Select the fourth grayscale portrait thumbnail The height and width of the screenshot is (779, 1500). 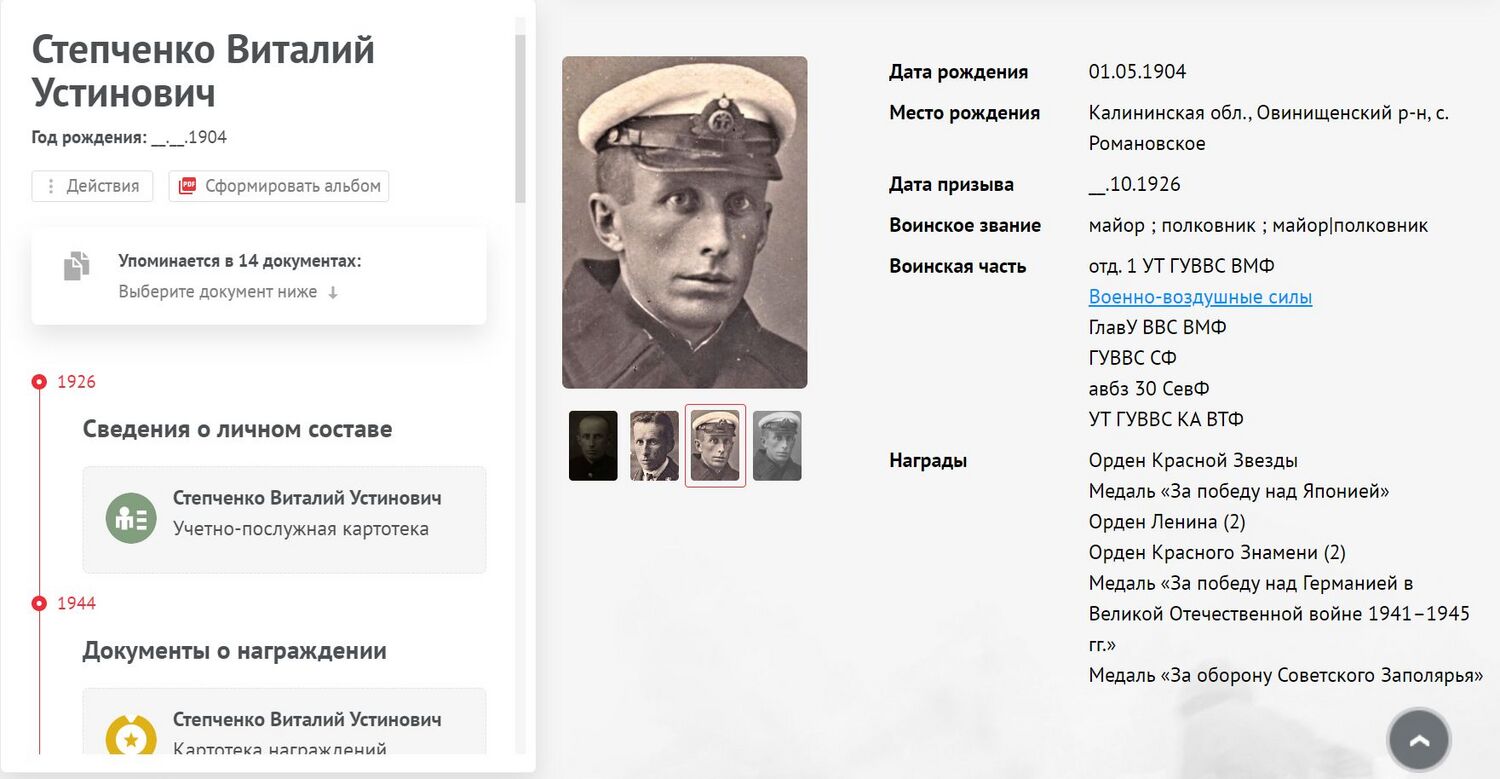(x=777, y=446)
